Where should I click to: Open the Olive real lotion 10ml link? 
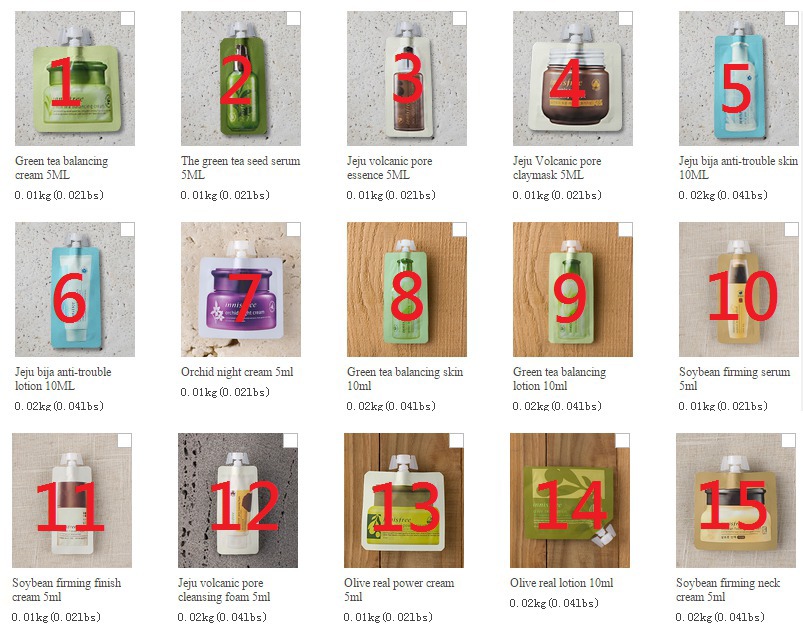[x=561, y=583]
